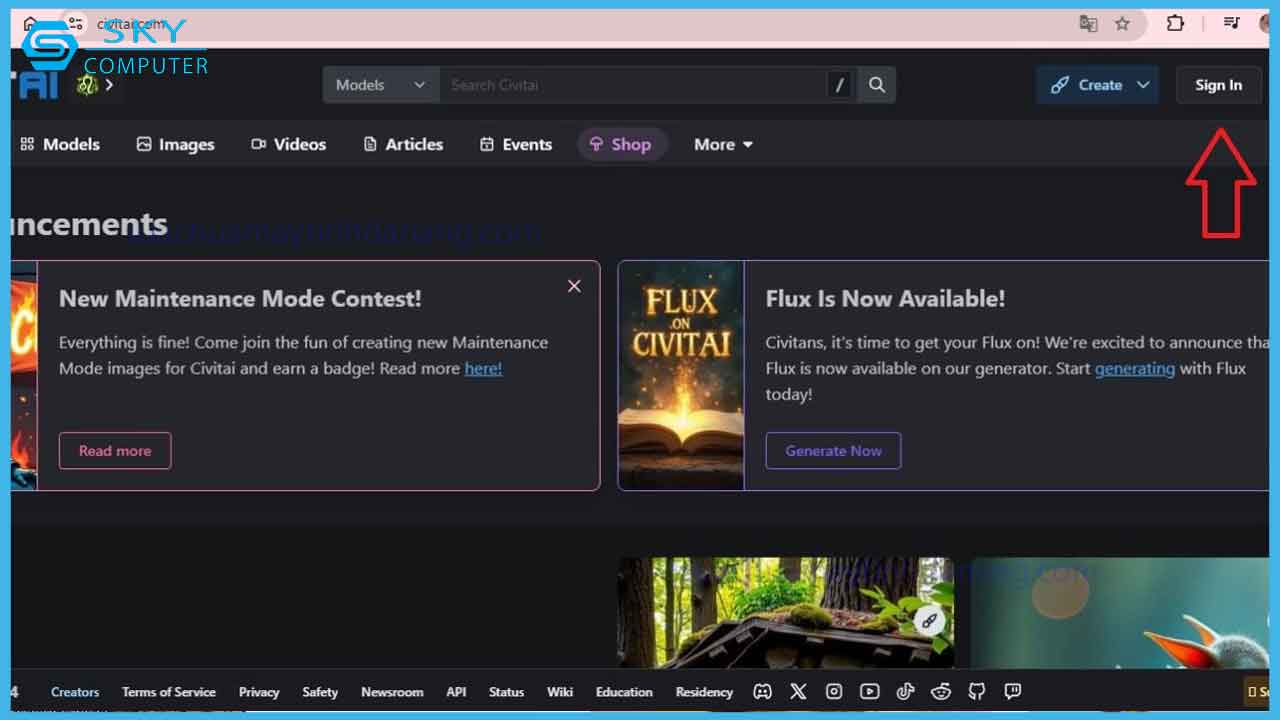
Task: View site information icon beside the URL
Action: 75,23
